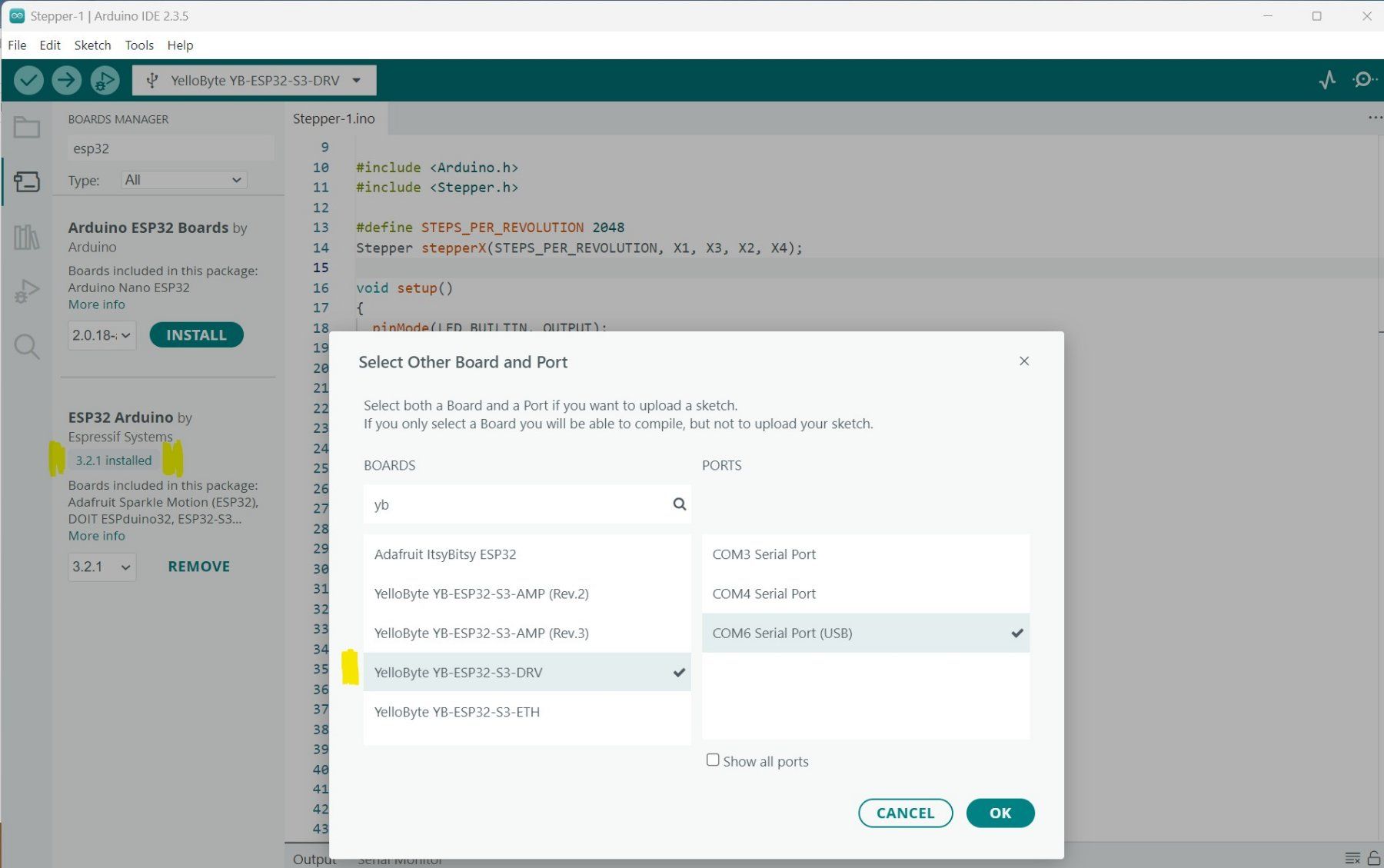Click REMOVE for ESP32 Arduino package
Image resolution: width=1384 pixels, height=868 pixels.
pyautogui.click(x=199, y=567)
